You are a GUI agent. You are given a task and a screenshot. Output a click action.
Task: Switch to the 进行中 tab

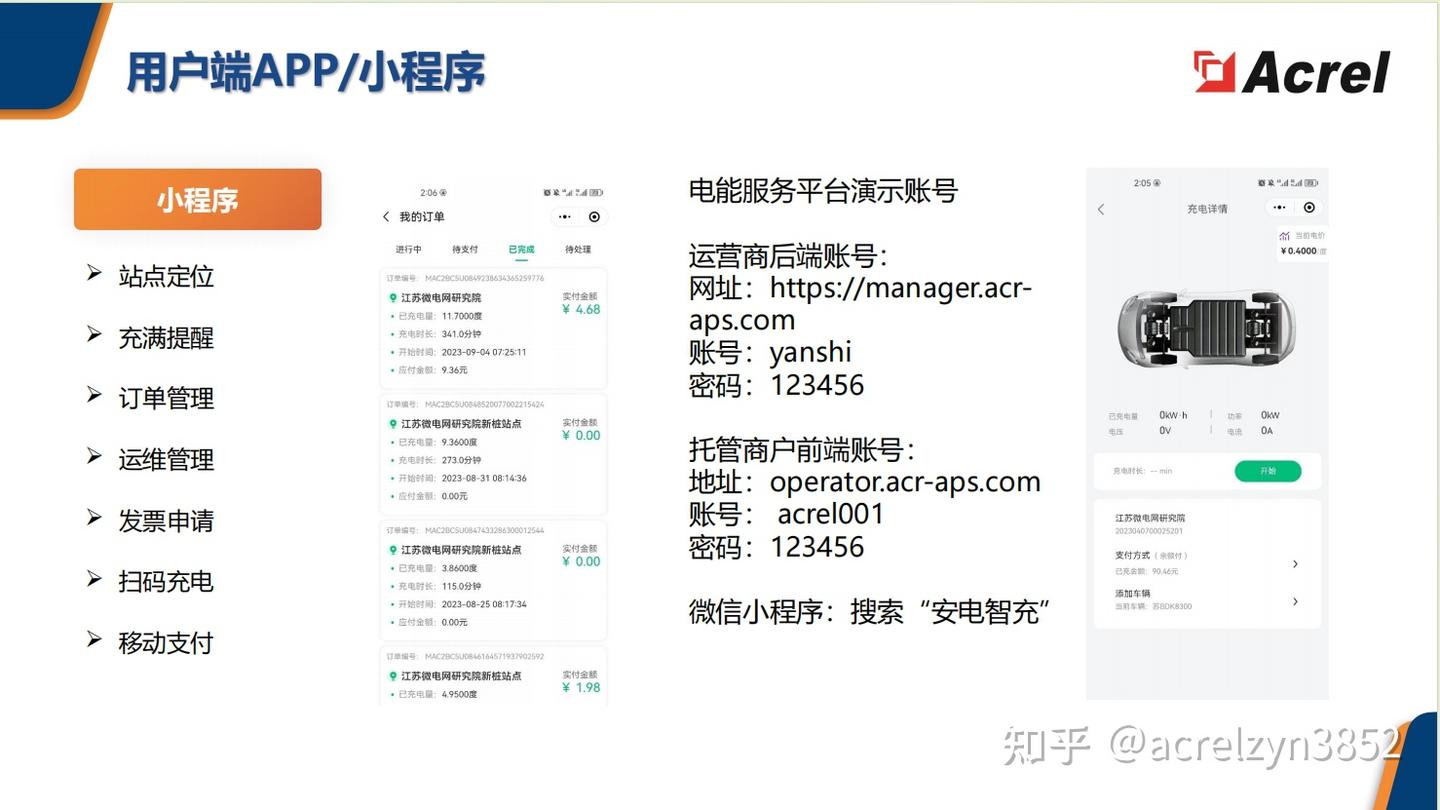pos(409,249)
